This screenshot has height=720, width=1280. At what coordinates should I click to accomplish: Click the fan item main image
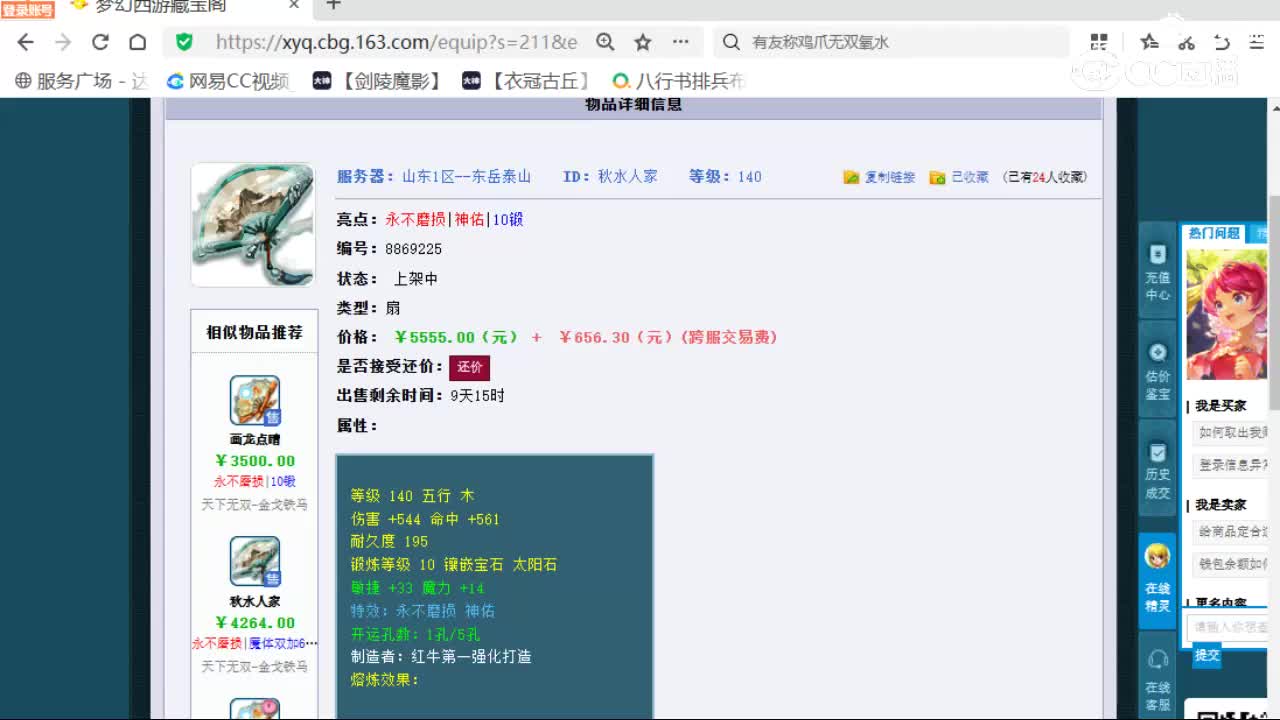(x=252, y=225)
